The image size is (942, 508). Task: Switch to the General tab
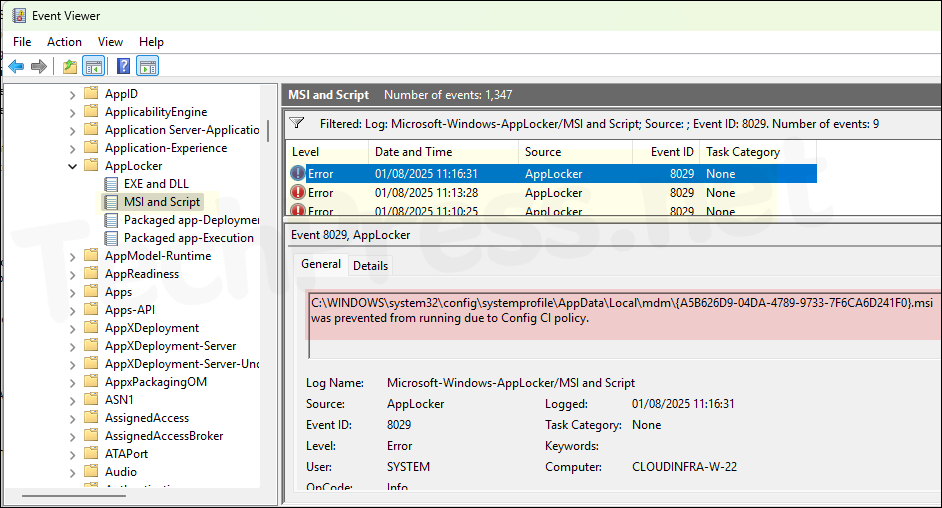(321, 264)
